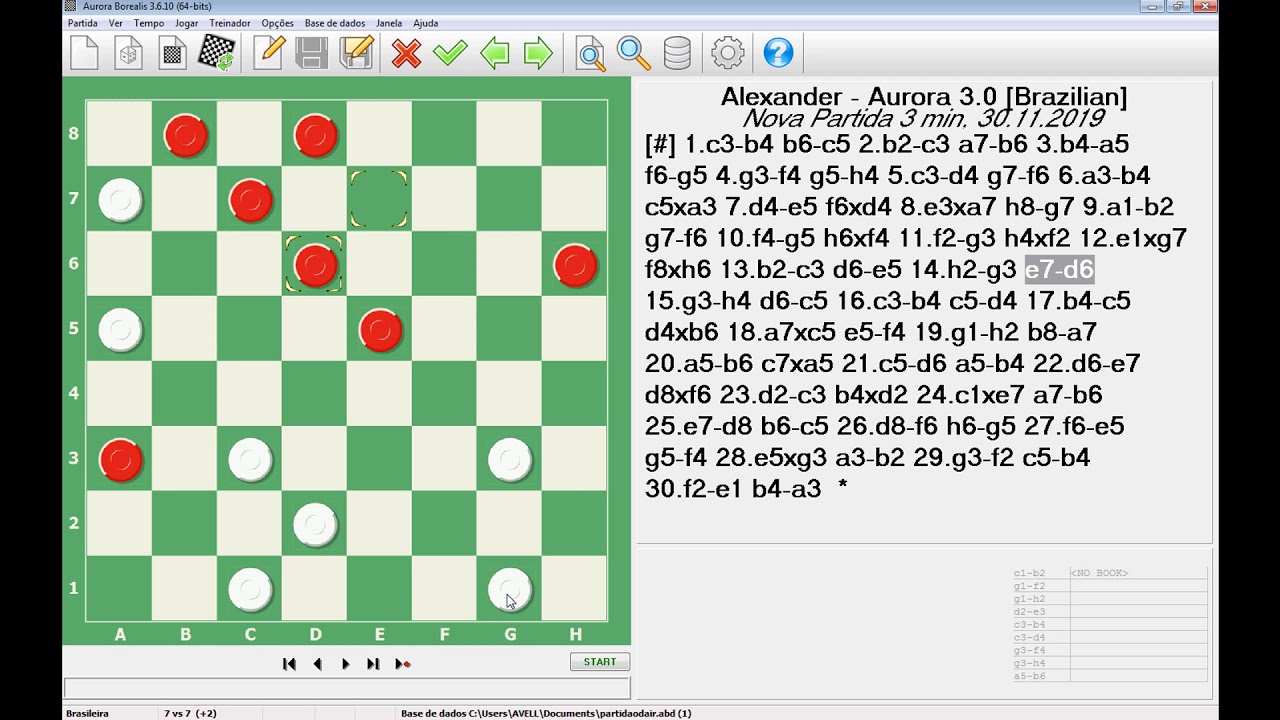Open the Janela menu

(389, 23)
